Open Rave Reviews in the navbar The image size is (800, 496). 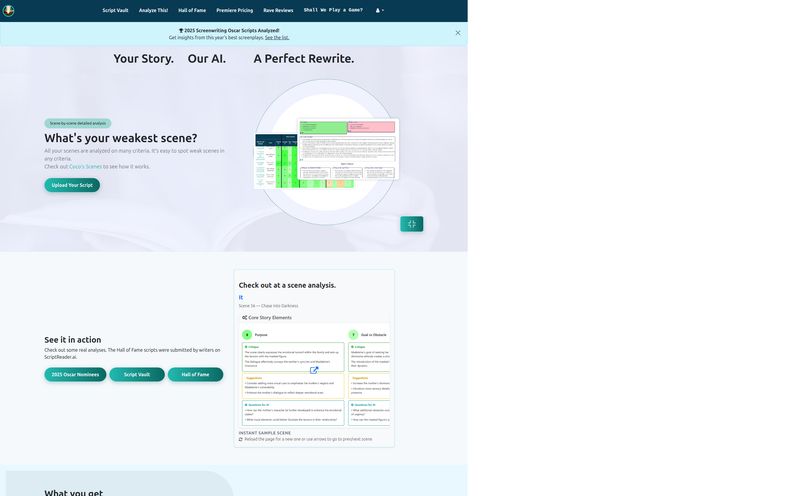pos(278,10)
